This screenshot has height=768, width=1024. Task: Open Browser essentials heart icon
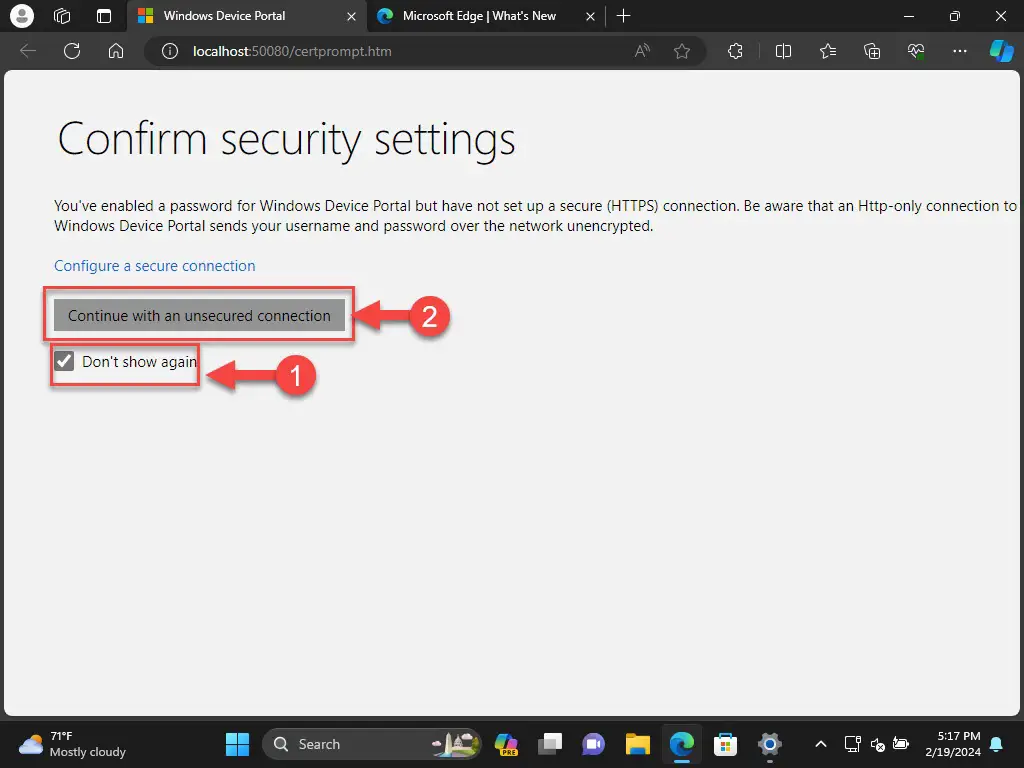[916, 51]
